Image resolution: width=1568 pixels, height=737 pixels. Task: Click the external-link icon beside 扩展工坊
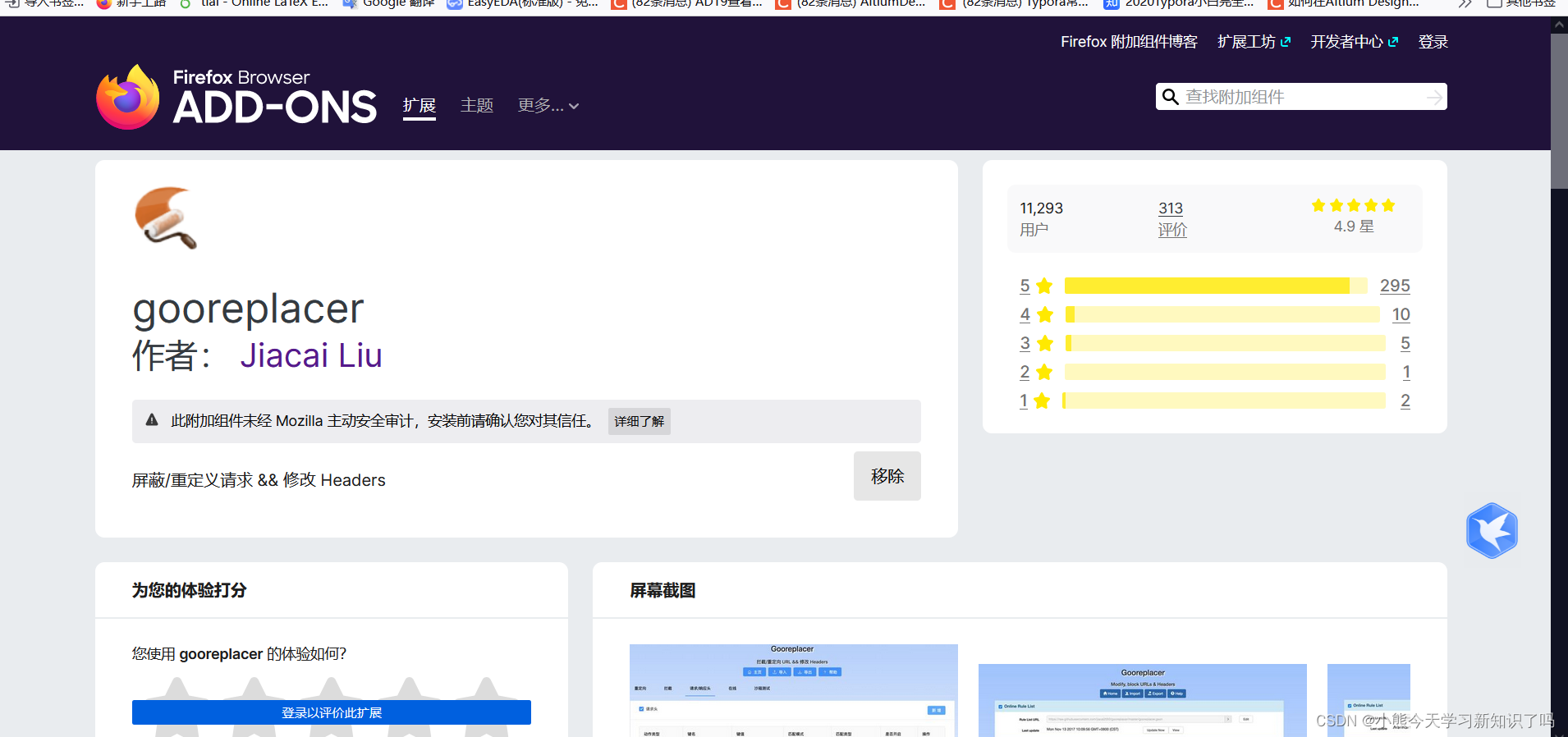pos(1286,42)
